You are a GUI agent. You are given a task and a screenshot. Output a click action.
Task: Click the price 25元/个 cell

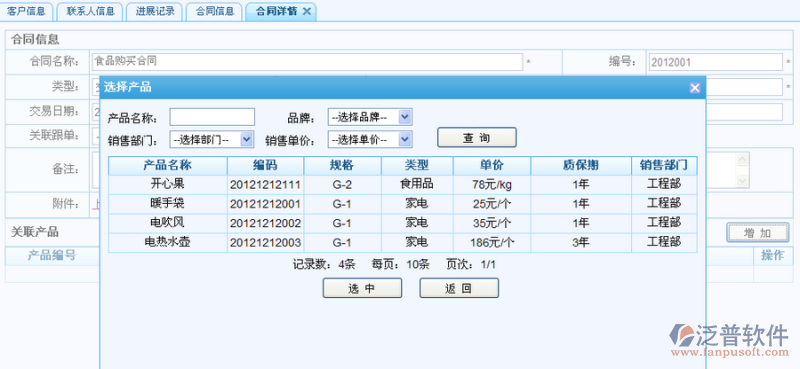point(492,204)
